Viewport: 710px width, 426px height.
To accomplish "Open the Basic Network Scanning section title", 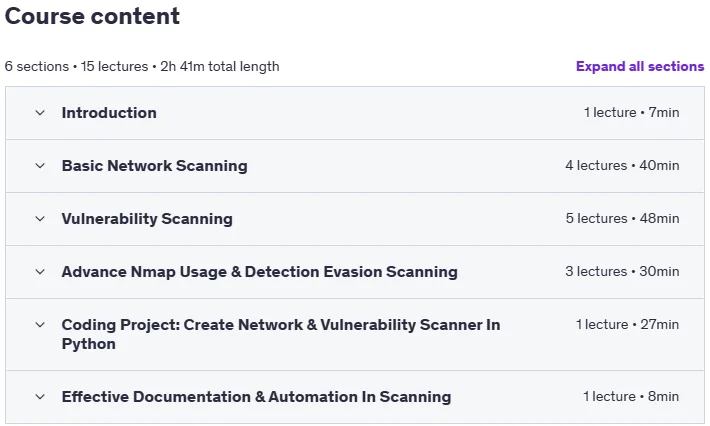I will pos(154,166).
